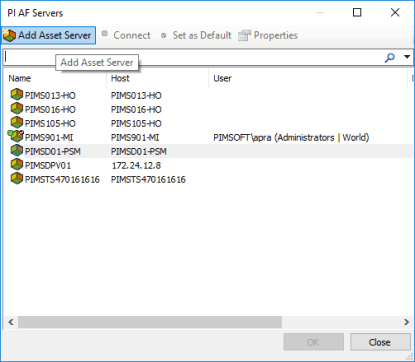Click the PIMSTS470161616 server icon
Viewport: 415px width, 362px height.
click(x=17, y=179)
